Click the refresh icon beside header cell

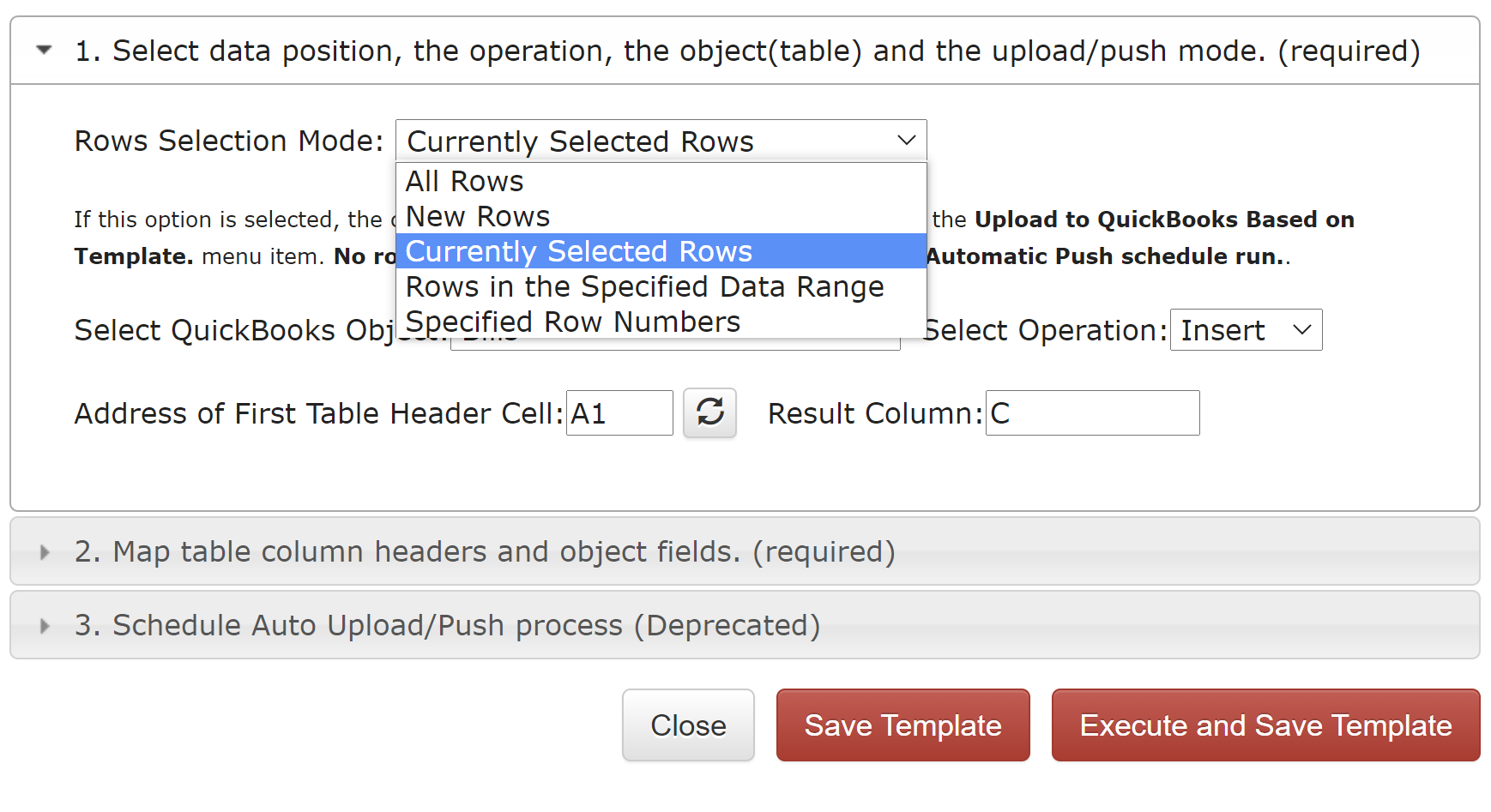(x=709, y=412)
